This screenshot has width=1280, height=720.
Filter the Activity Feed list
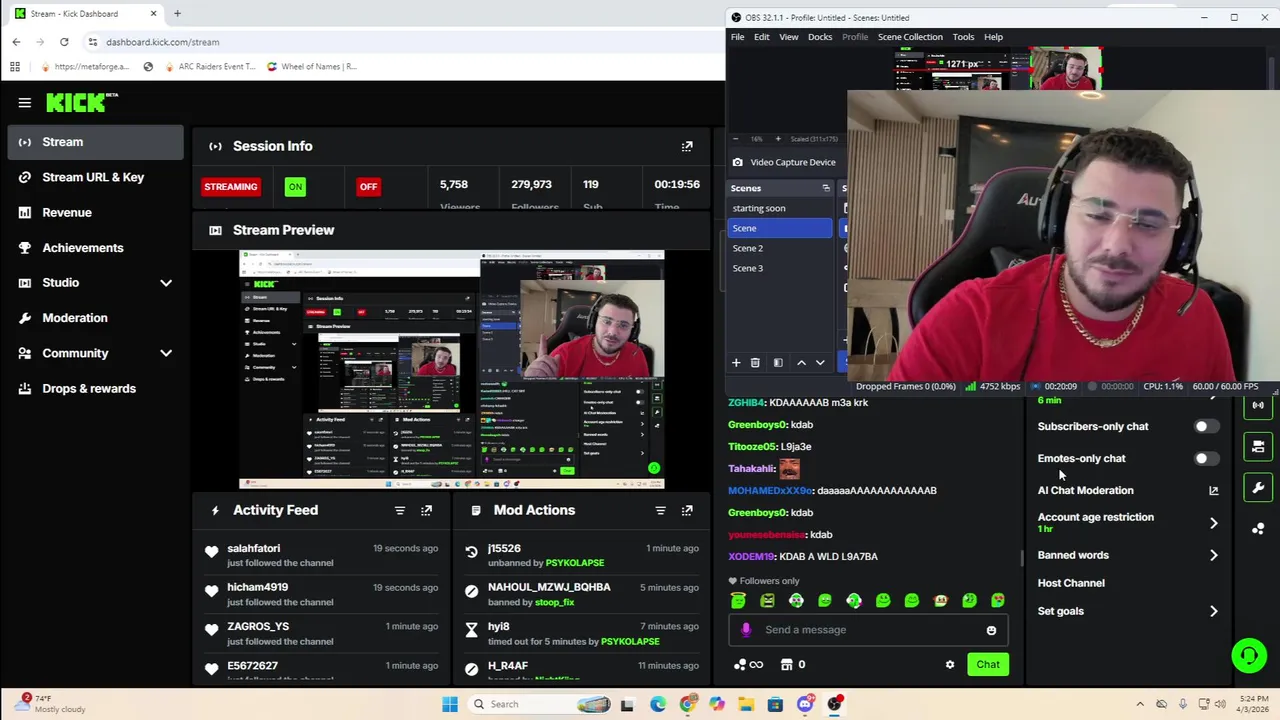coord(400,510)
